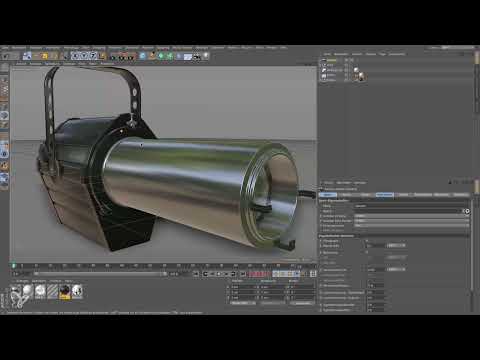Click the play button in timeline controls
Screen dimensions: 480x360
[219, 274]
